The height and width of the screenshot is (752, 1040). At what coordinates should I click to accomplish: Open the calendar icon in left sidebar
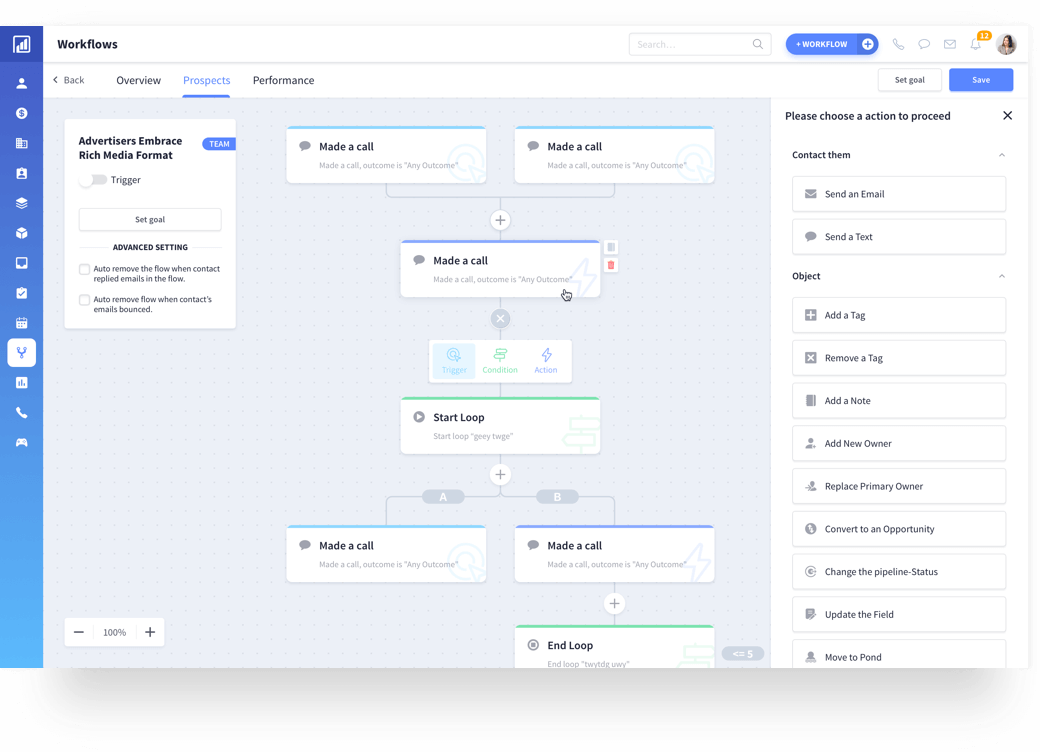(21, 323)
